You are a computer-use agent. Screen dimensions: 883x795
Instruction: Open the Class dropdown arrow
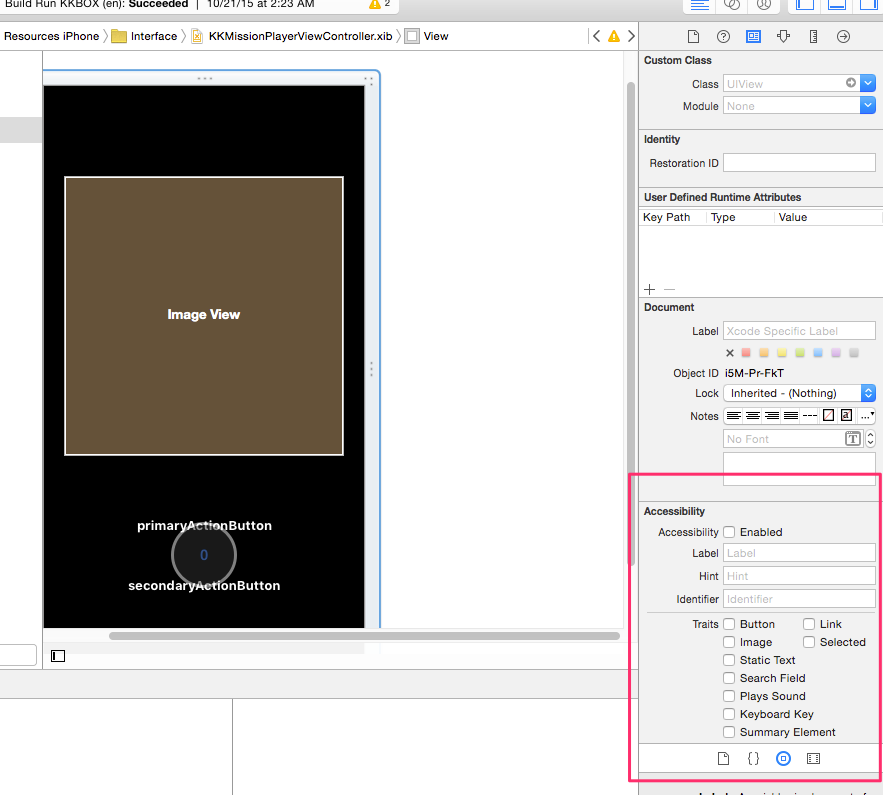[867, 84]
